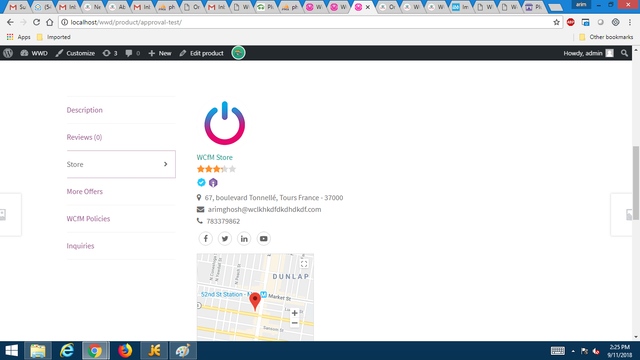The image size is (640, 360).
Task: Open Firefox from the taskbar
Action: point(125,351)
